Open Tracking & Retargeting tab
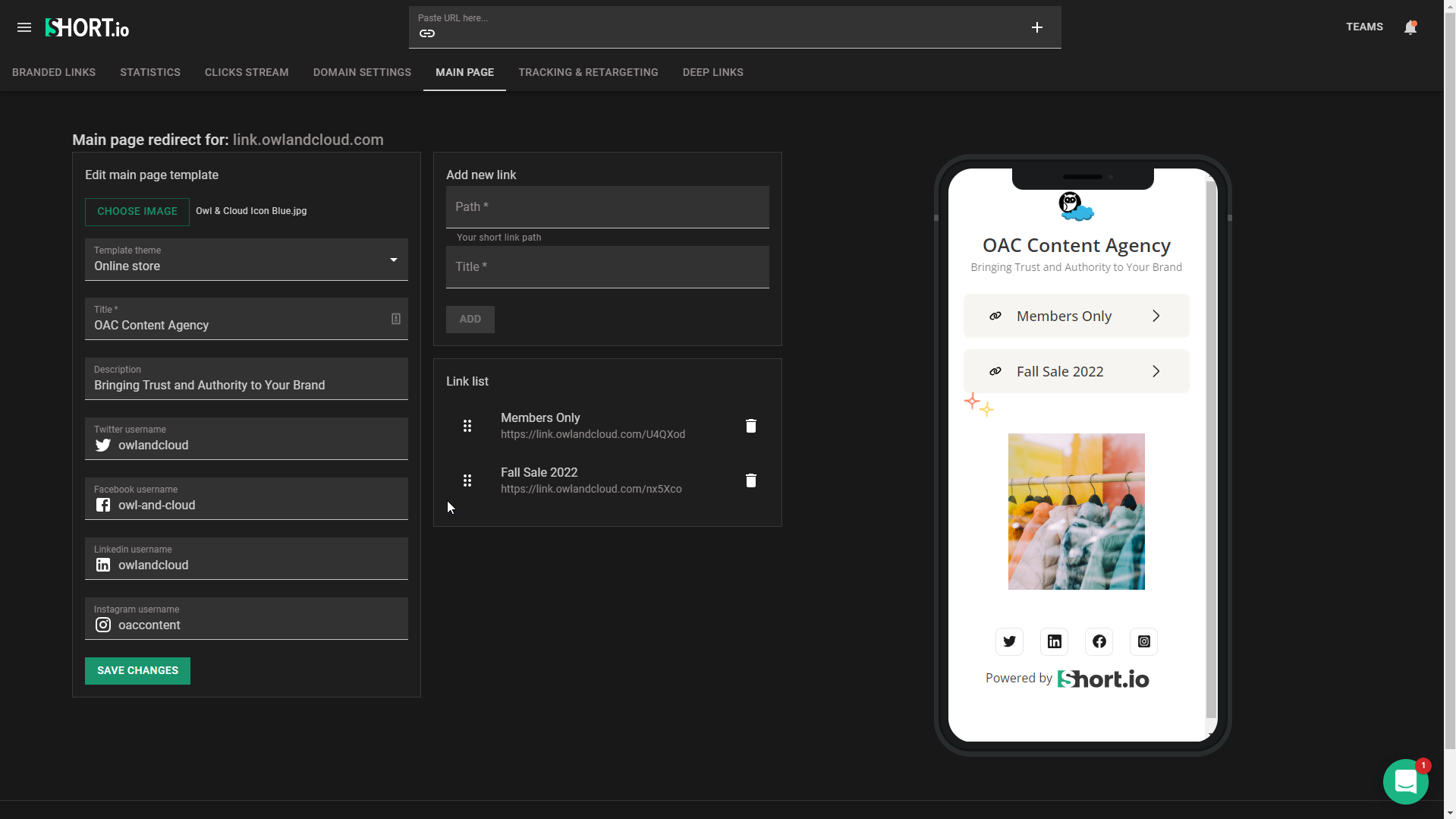Viewport: 1456px width, 819px height. pyautogui.click(x=588, y=73)
